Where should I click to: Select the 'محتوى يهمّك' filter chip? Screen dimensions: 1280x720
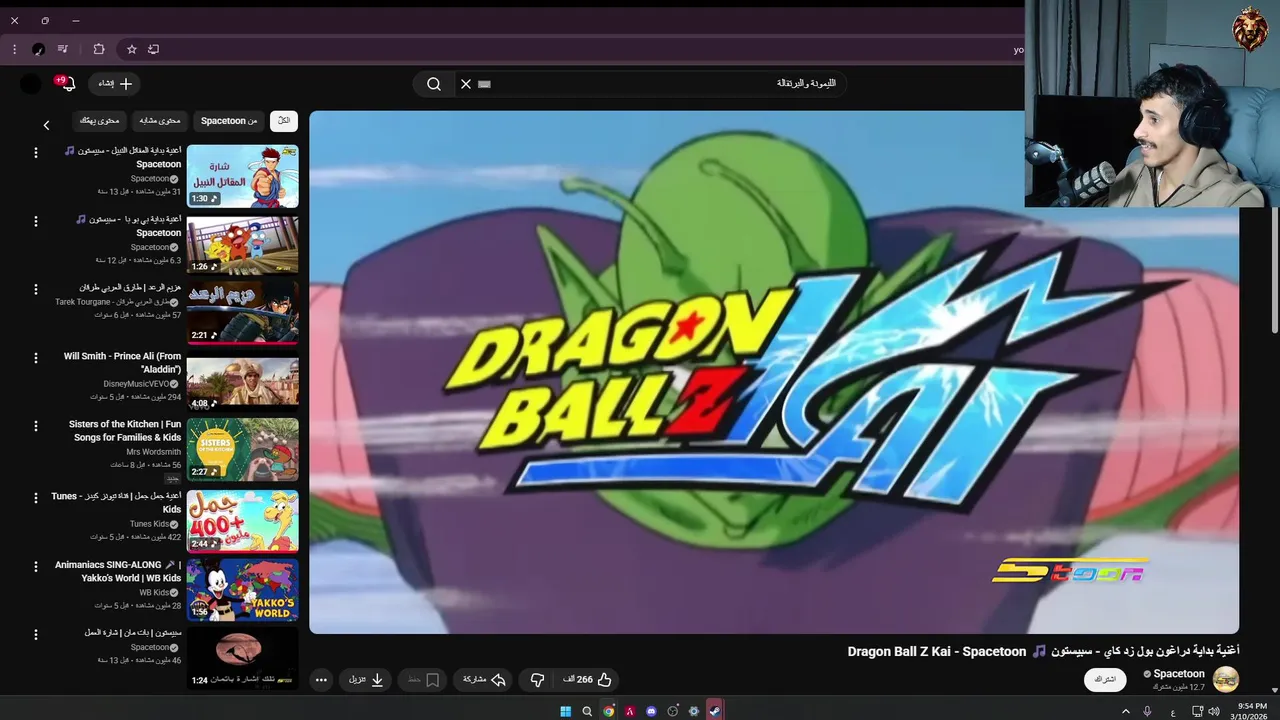pyautogui.click(x=99, y=120)
